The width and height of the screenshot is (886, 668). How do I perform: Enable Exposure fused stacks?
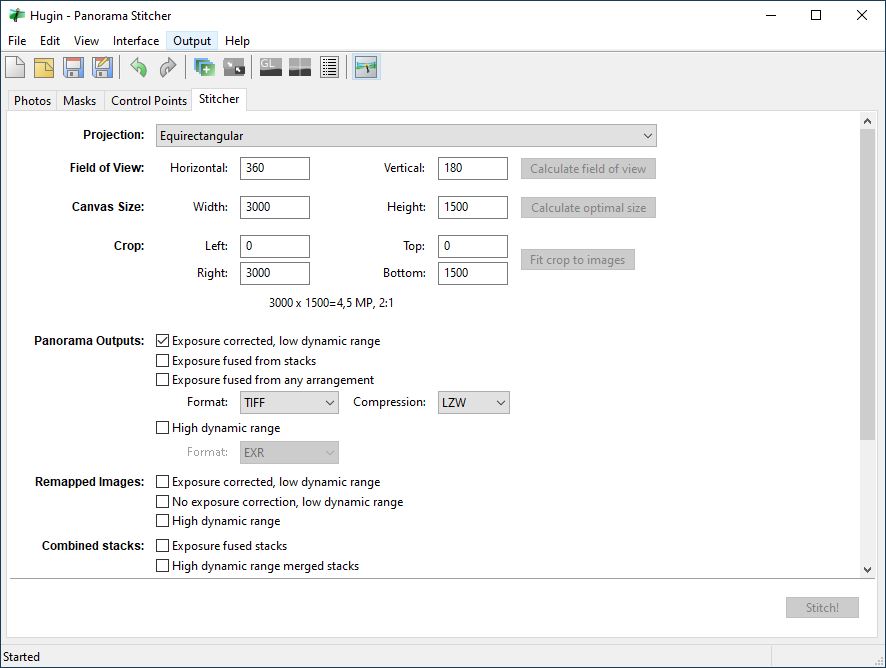(x=162, y=546)
